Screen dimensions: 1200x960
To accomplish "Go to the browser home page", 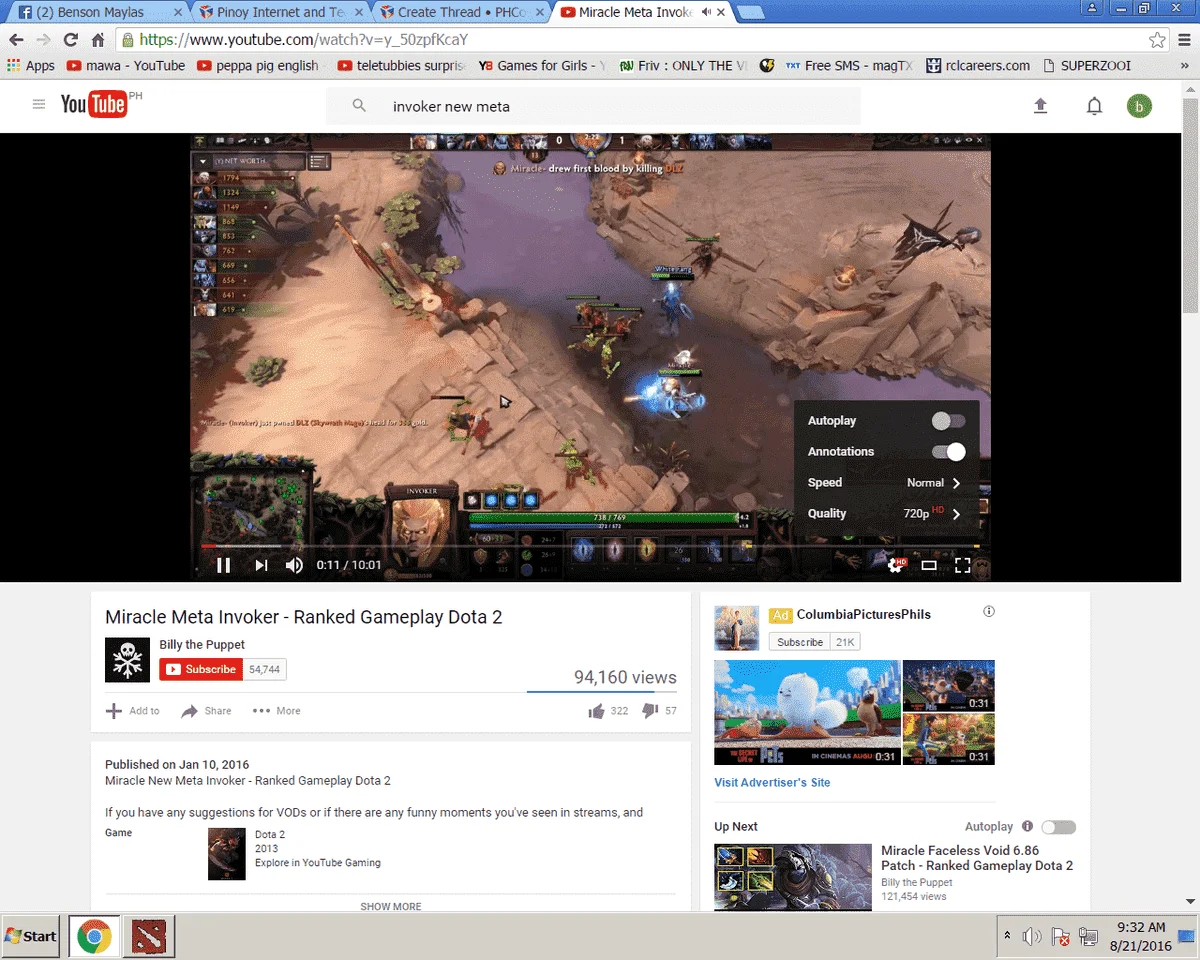I will 98,40.
